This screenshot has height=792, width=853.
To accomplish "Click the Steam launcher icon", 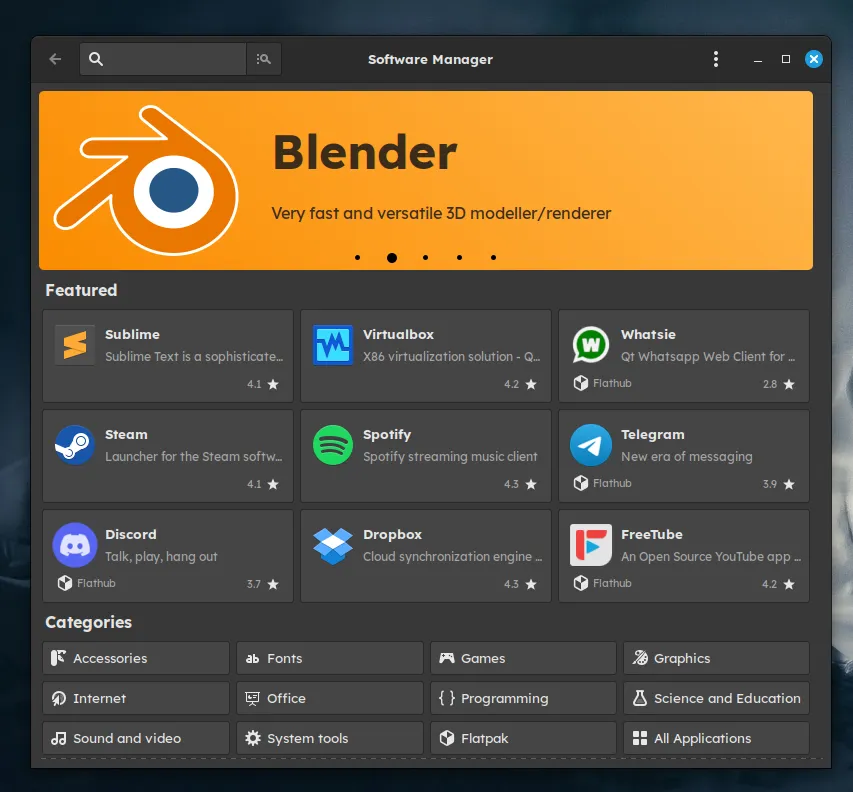I will point(75,443).
